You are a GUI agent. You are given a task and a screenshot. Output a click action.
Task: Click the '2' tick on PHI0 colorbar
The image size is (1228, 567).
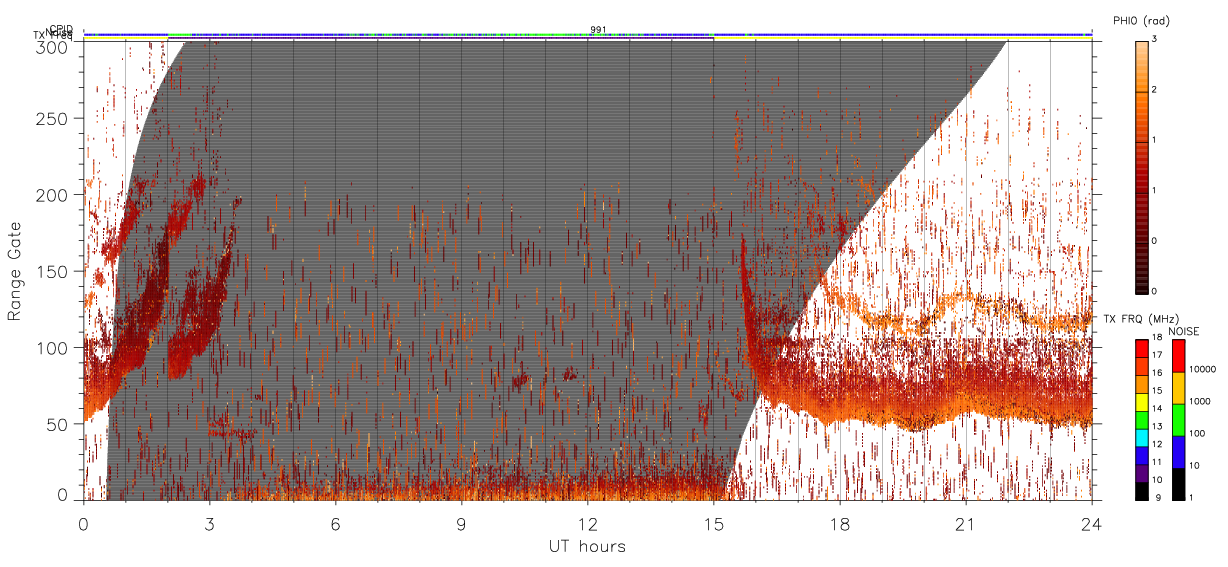pos(1155,91)
